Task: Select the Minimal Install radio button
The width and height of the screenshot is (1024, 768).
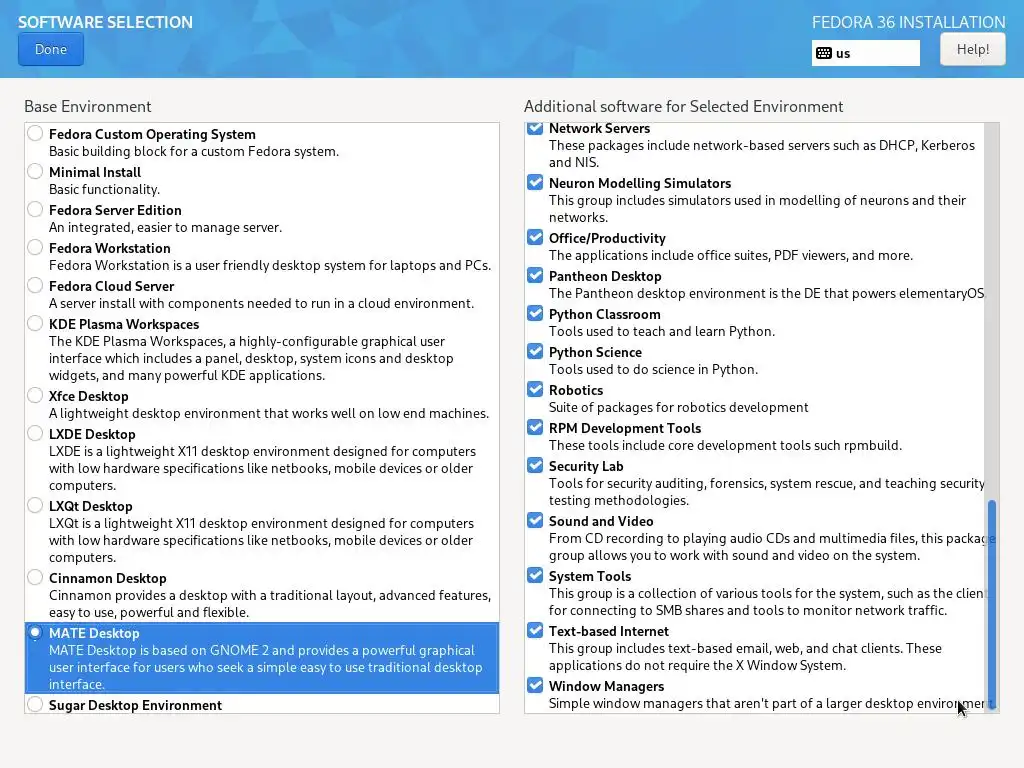Action: pos(35,171)
